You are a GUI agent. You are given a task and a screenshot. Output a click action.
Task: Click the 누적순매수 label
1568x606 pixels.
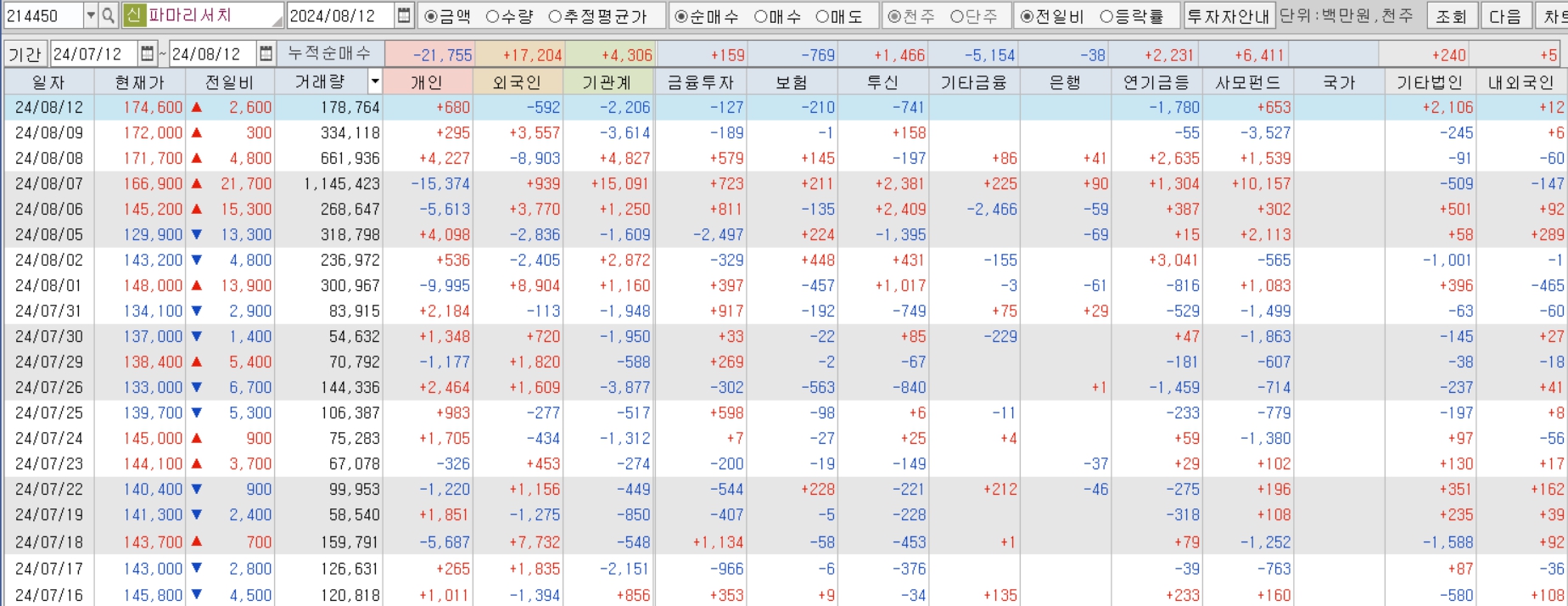(329, 53)
